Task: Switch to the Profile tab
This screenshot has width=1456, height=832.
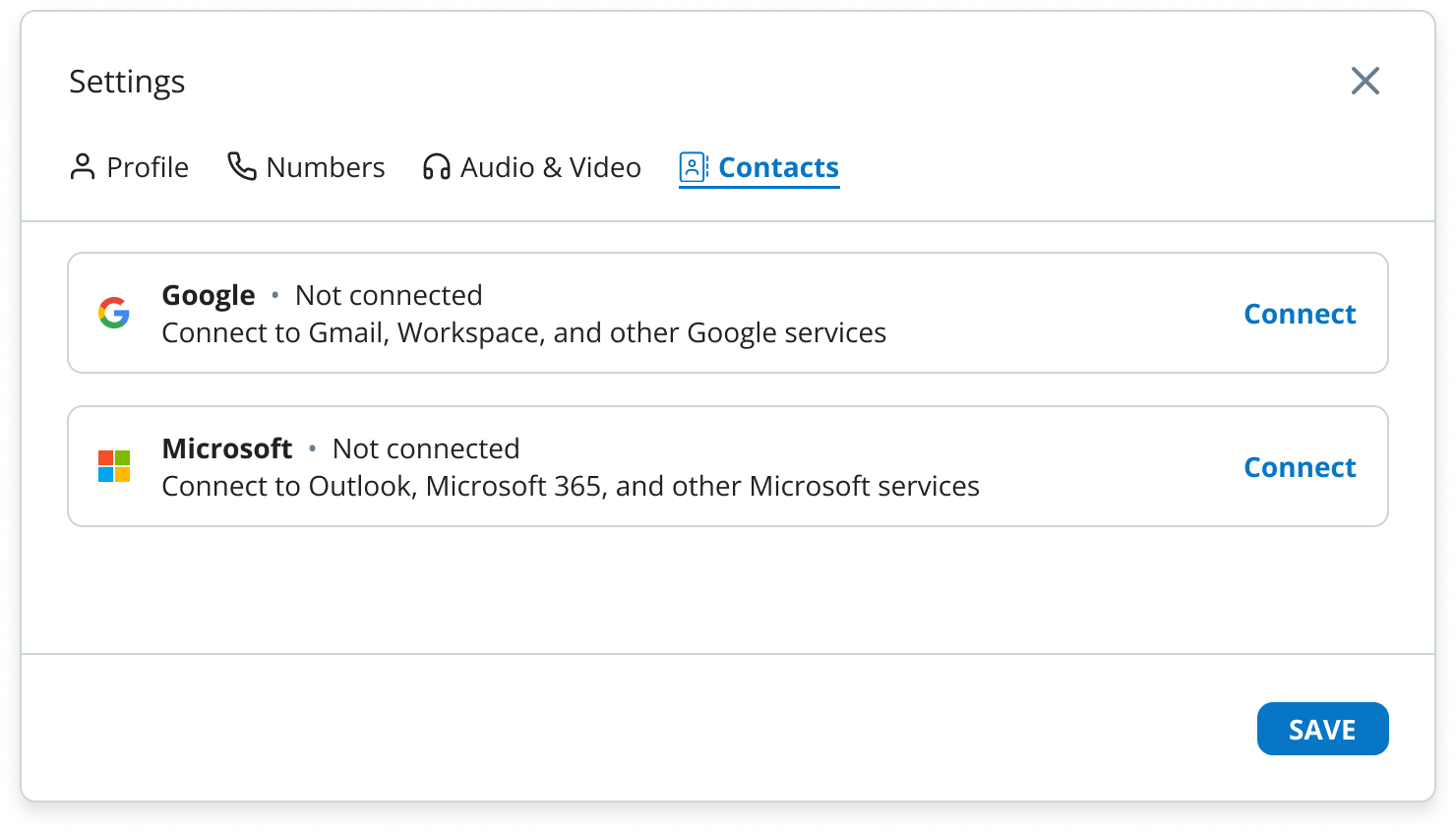Action: coord(148,167)
